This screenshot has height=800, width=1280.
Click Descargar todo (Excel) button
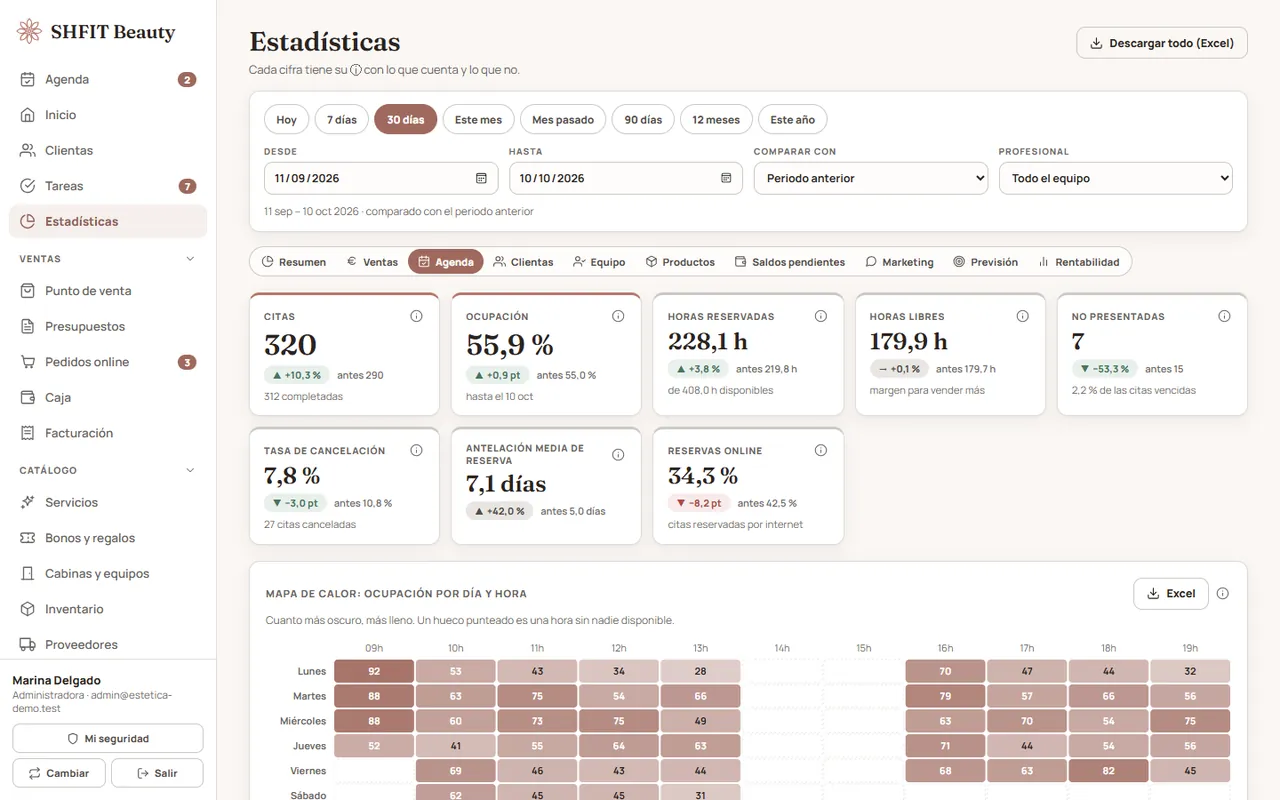tap(1162, 43)
